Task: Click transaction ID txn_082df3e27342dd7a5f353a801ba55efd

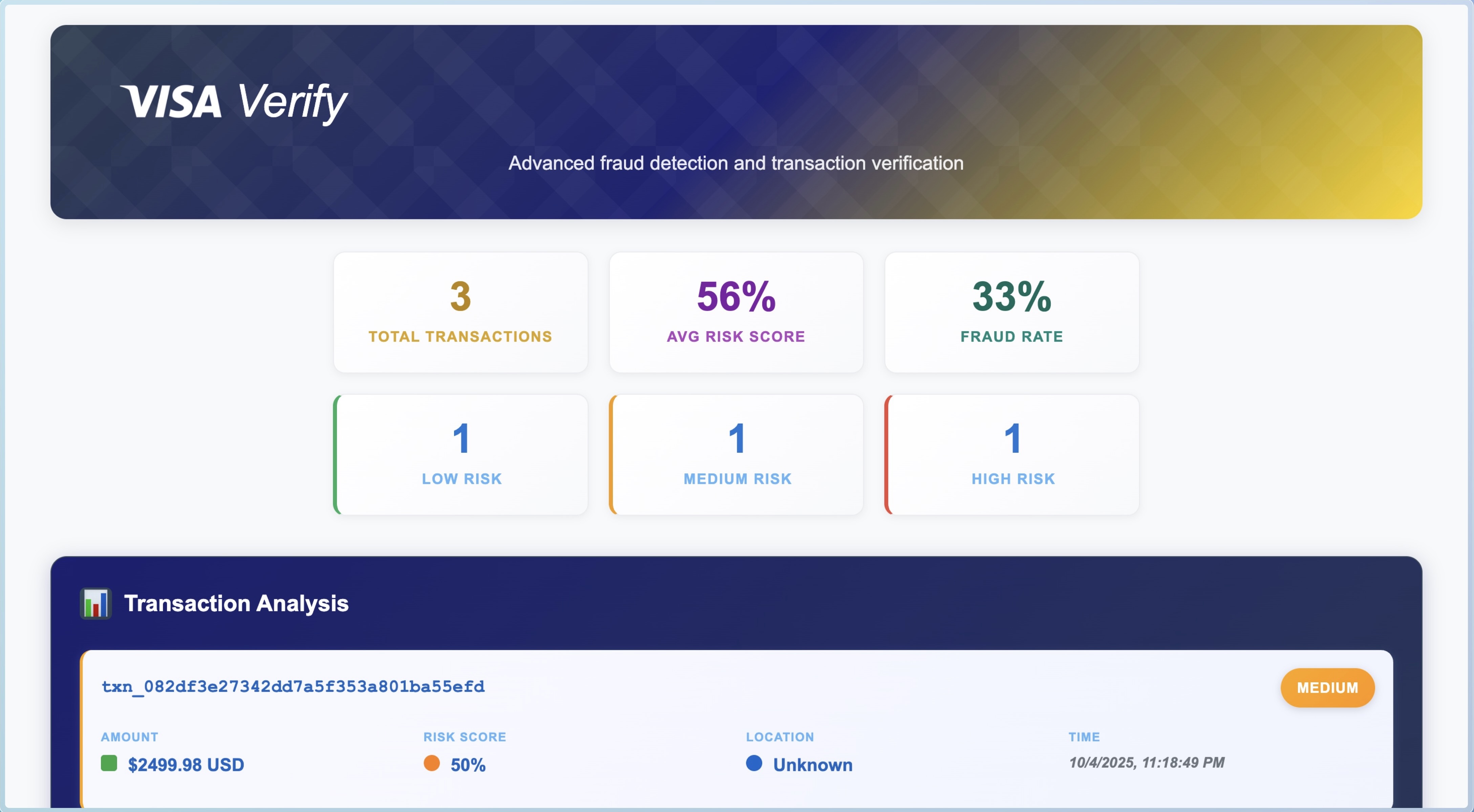Action: pyautogui.click(x=293, y=687)
